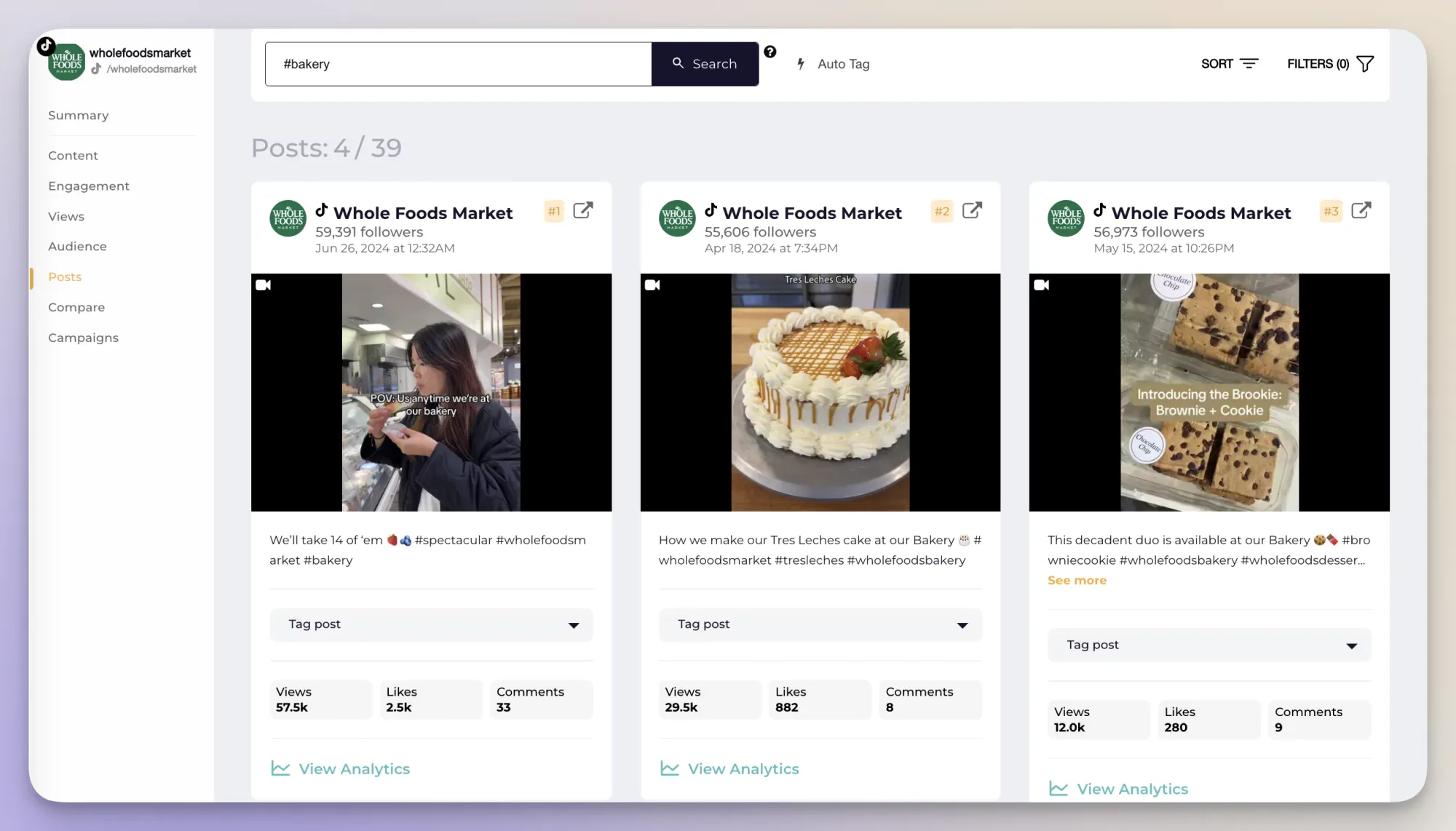Select Posts in the sidebar
Screen dimensions: 1456x831
(65, 277)
